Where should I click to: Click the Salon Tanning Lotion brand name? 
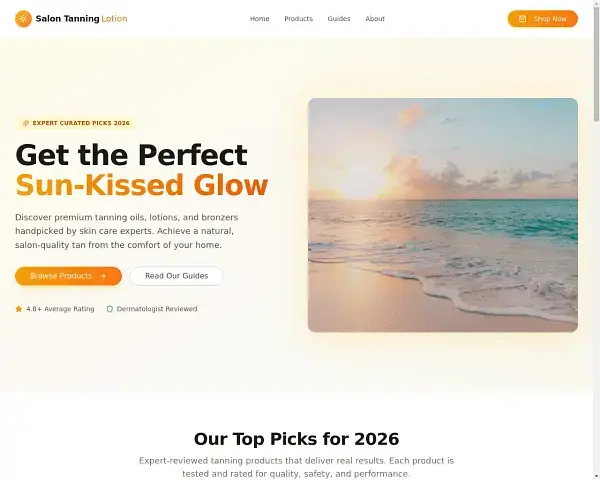(x=81, y=19)
